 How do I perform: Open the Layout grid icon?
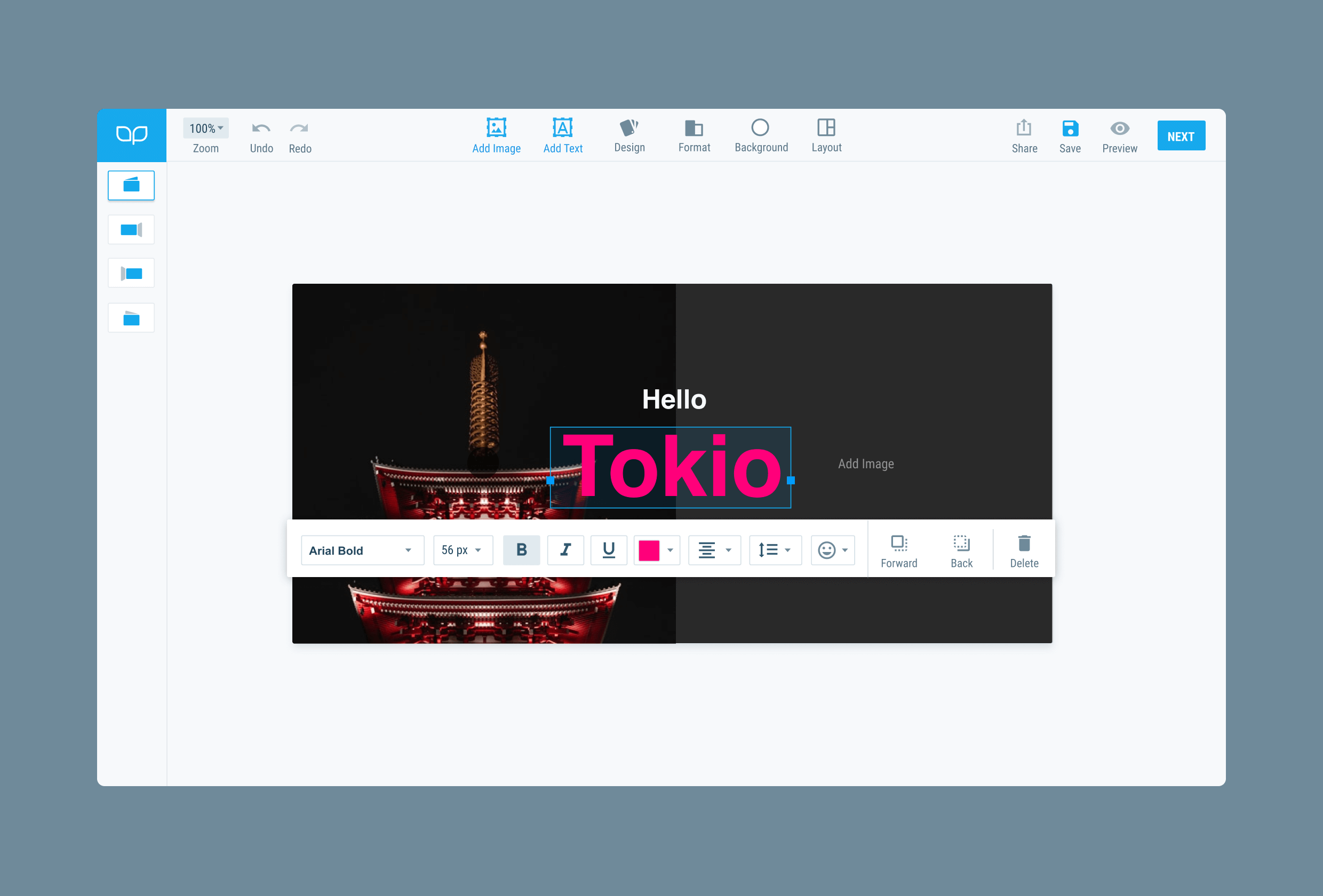[x=825, y=127]
